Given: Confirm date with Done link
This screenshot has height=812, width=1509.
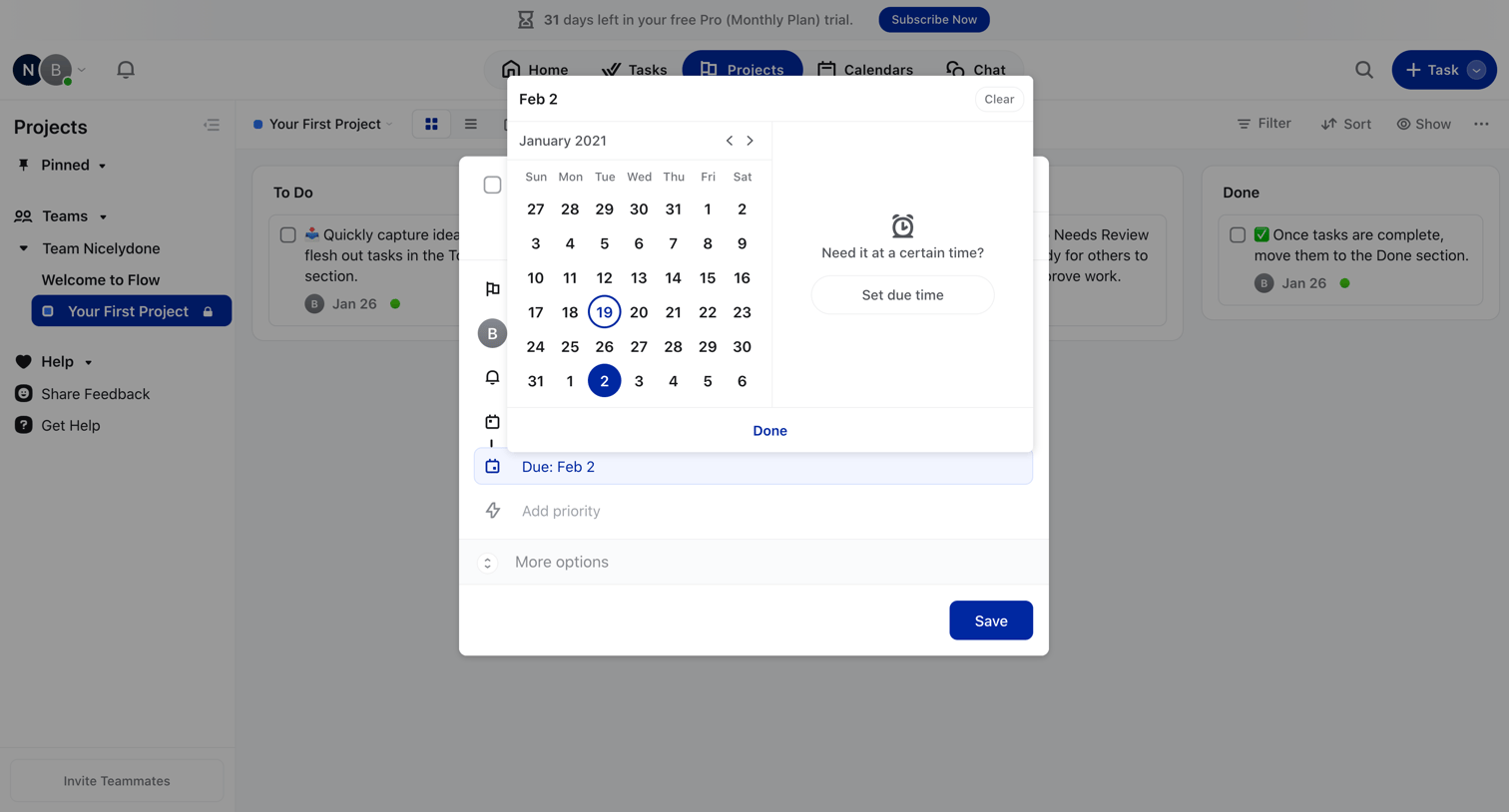Looking at the screenshot, I should coord(769,431).
